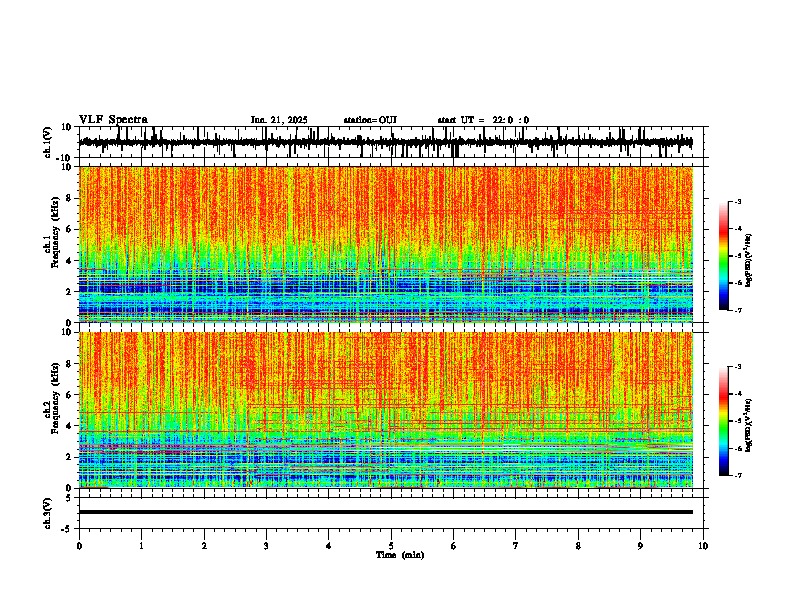Screen dimensions: 792x612
Task: Click the ch.1 waveform trace panel
Action: (391, 142)
